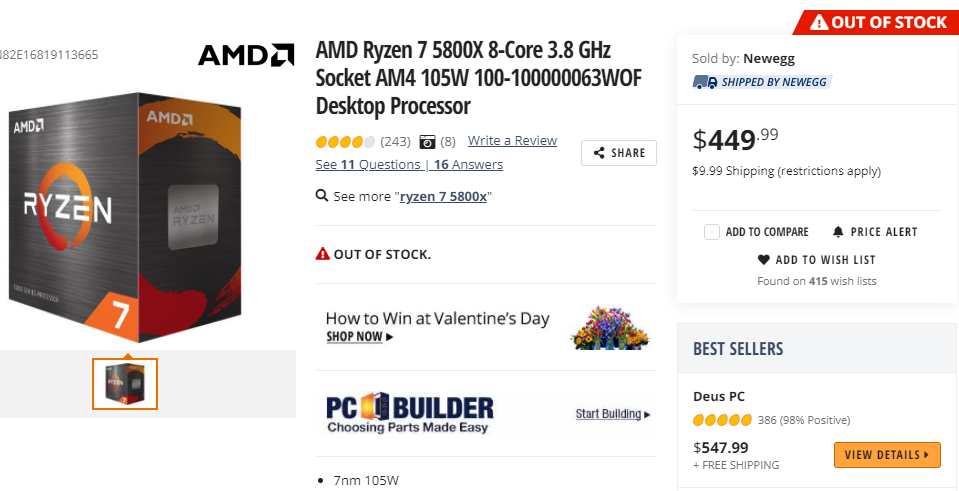Viewport: 959px width, 491px height.
Task: Click the camera photo reviews icon
Action: pyautogui.click(x=427, y=141)
